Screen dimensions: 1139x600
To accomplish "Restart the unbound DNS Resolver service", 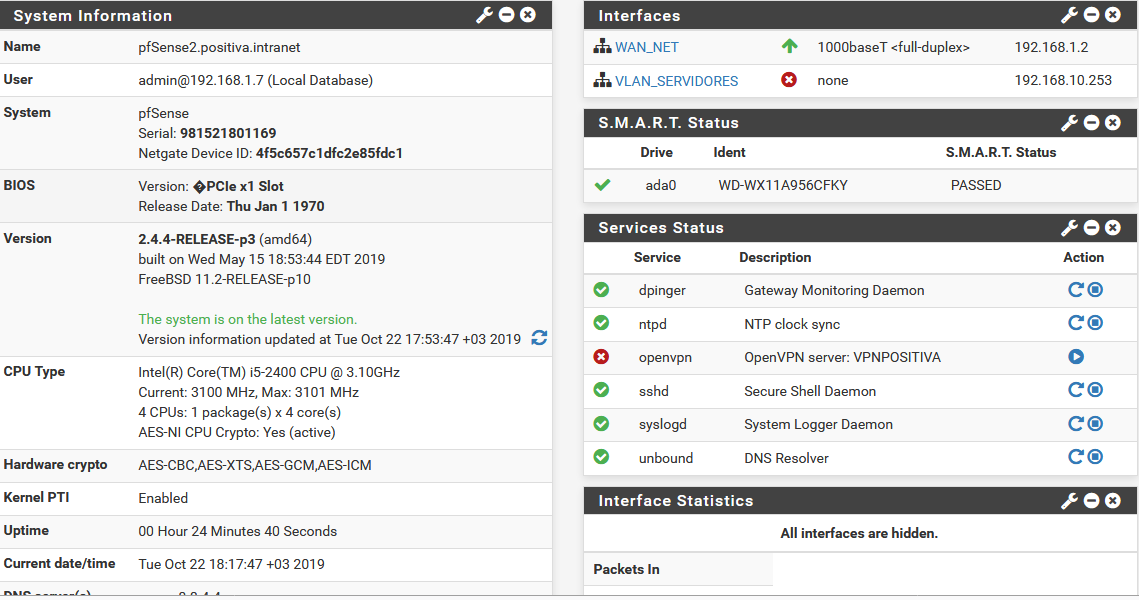I will (1076, 457).
